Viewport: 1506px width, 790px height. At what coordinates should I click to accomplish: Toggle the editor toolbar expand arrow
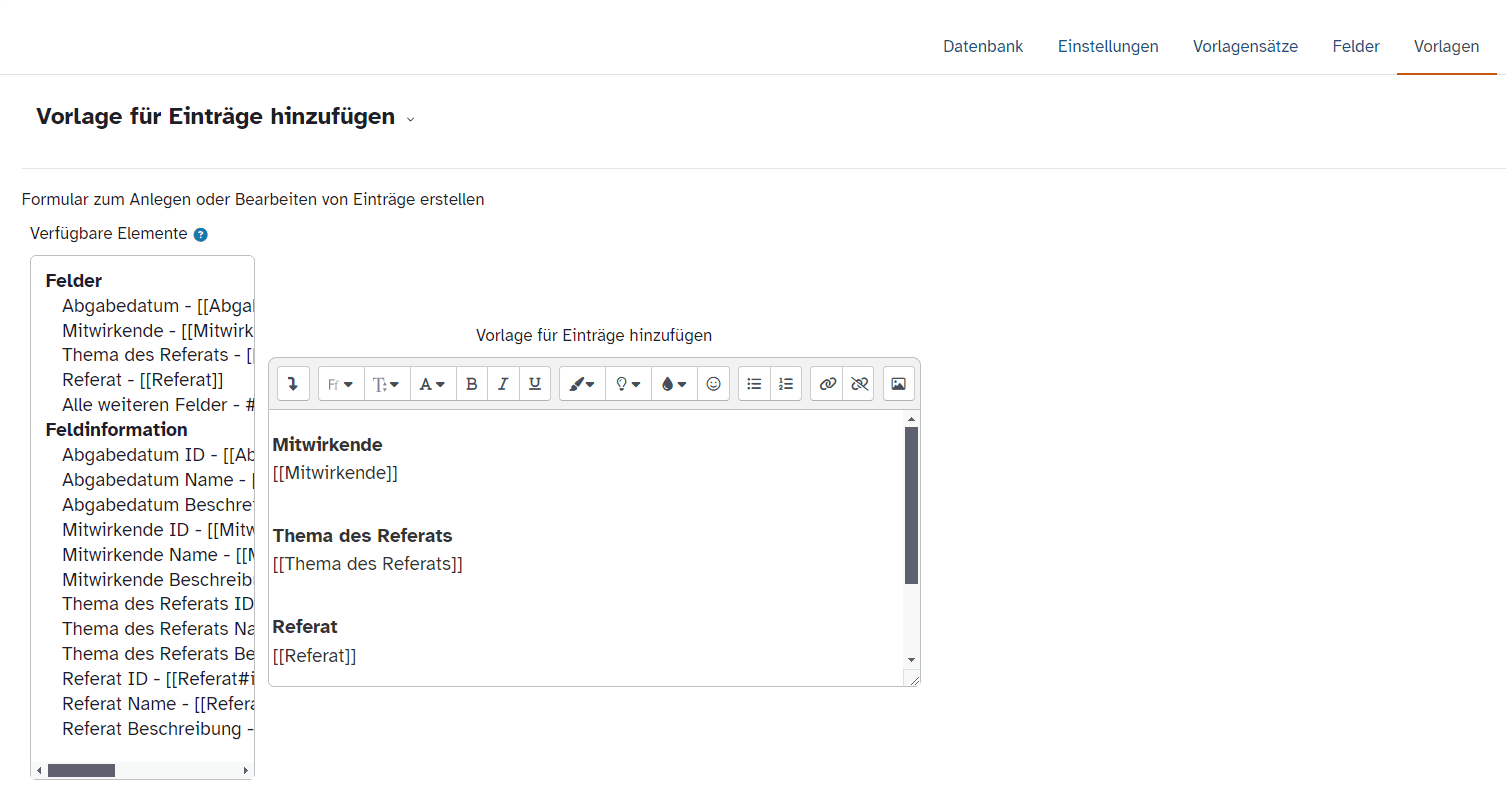[x=293, y=384]
